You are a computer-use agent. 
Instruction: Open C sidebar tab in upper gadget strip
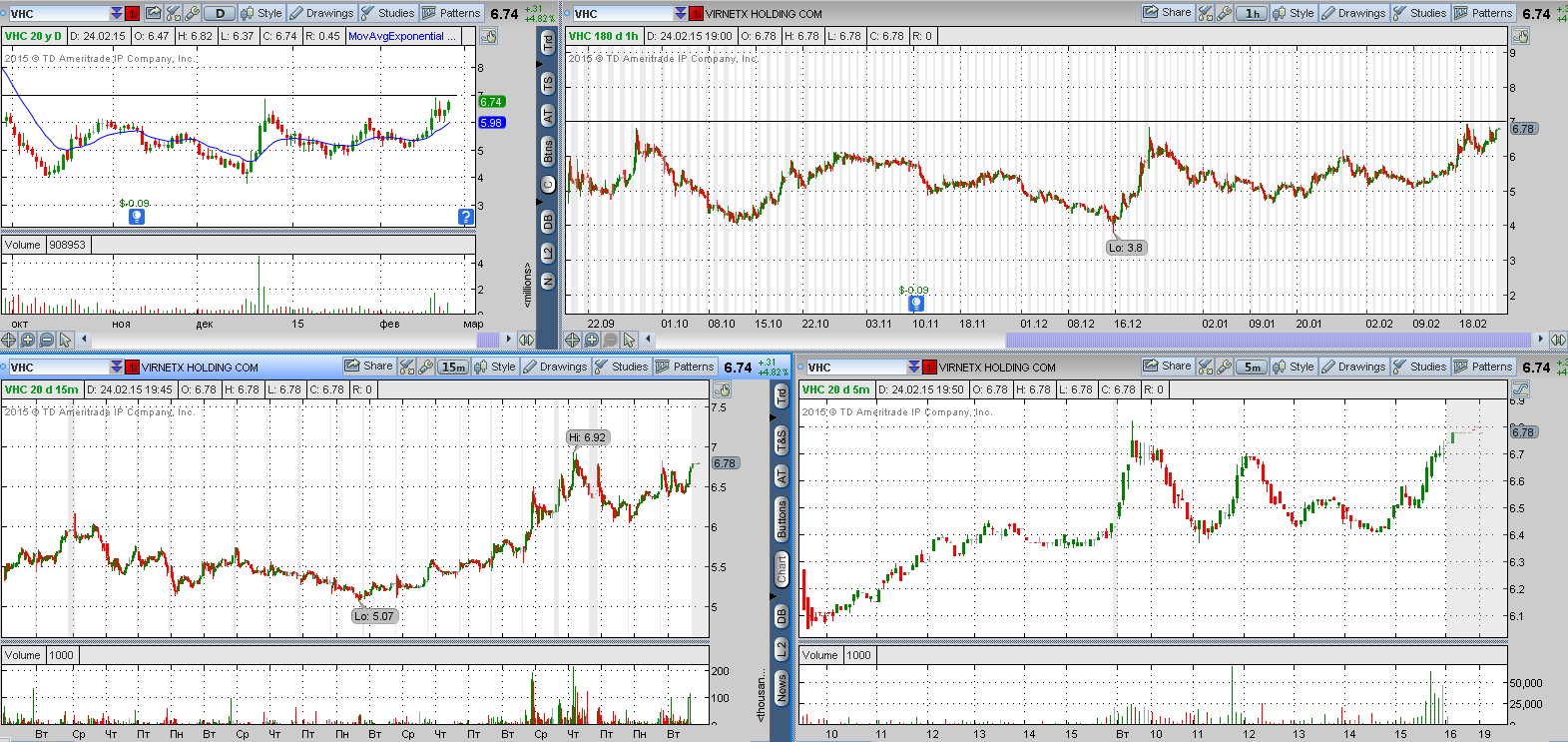click(x=548, y=185)
